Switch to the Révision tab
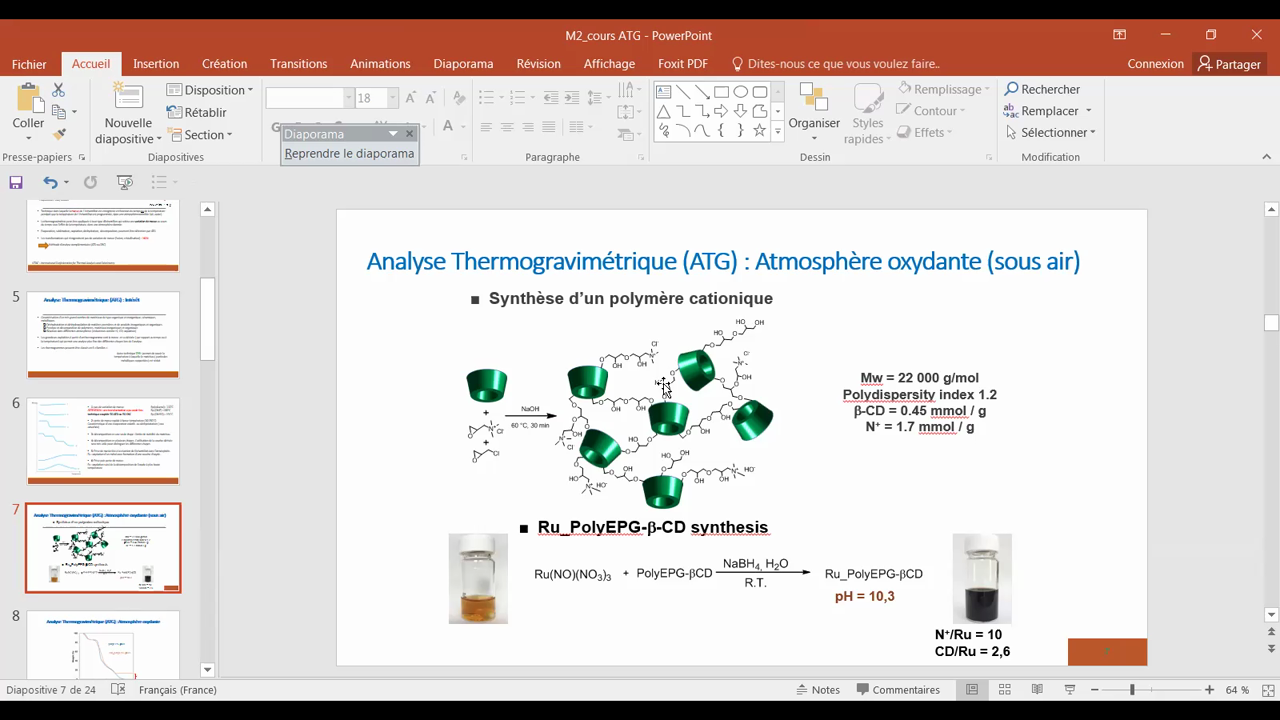The width and height of the screenshot is (1280, 720). point(538,64)
